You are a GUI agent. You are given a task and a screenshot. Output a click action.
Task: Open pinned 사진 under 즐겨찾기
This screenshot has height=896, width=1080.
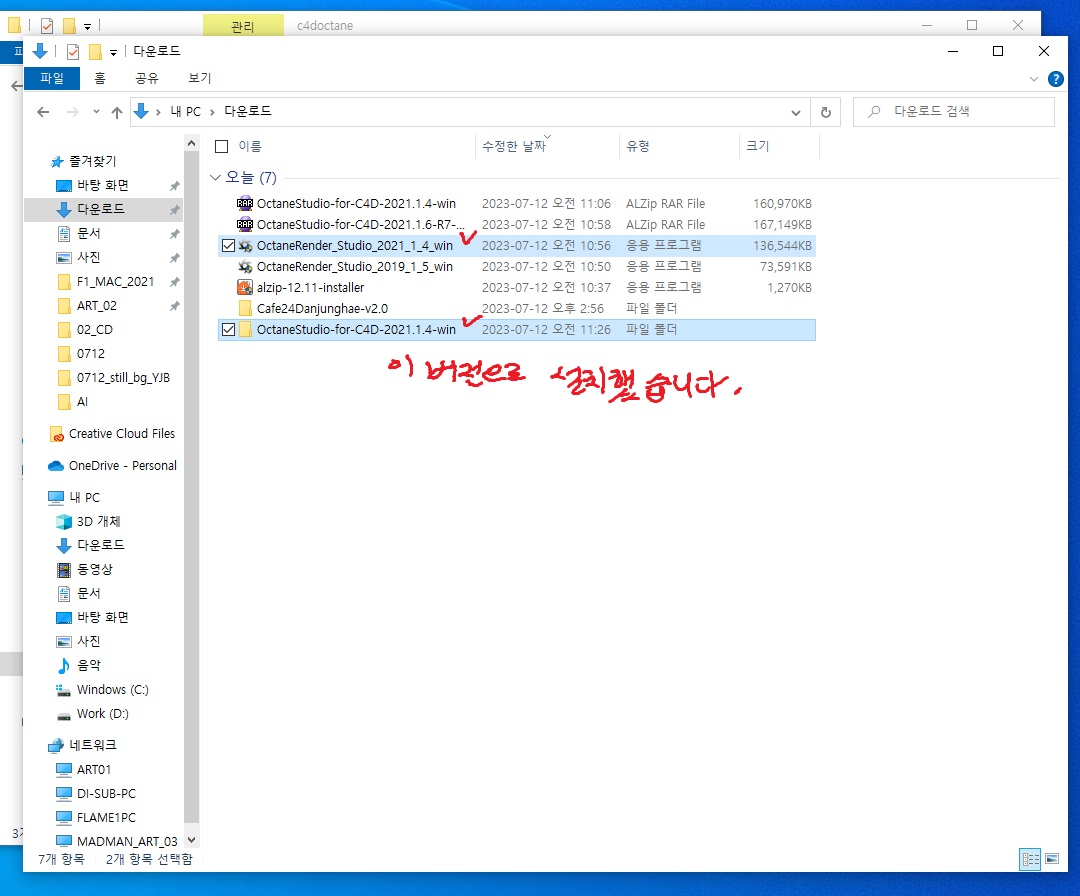(89, 258)
